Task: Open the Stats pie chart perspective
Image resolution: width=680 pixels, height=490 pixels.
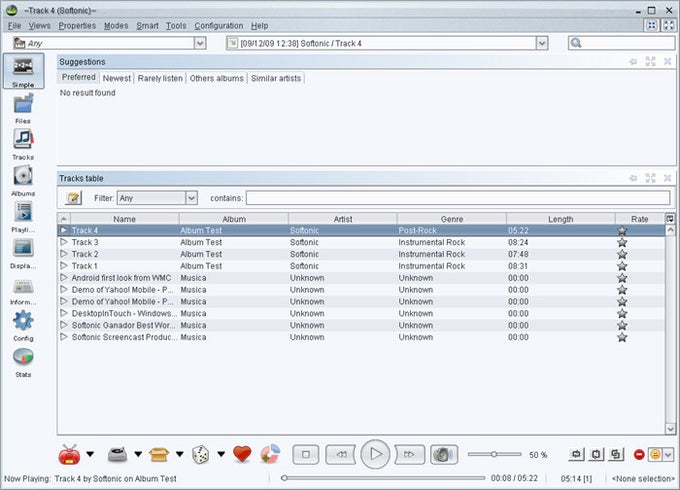Action: pyautogui.click(x=23, y=357)
